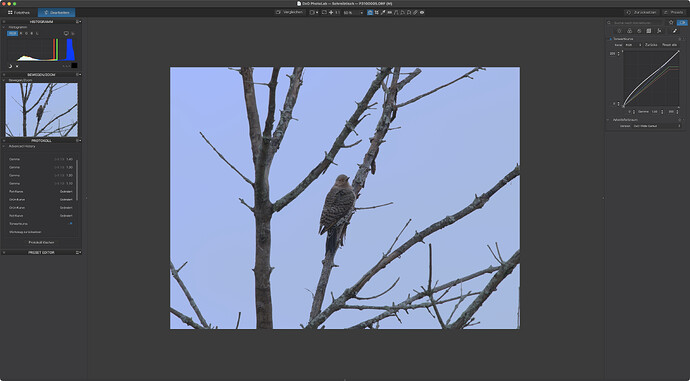This screenshot has height=381, width=690.
Task: Click the correction search field
Action: 636,22
